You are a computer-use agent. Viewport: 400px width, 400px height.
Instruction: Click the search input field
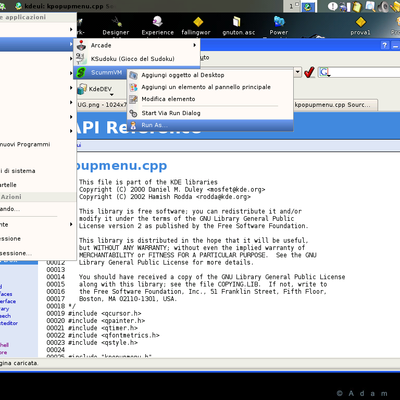365,72
